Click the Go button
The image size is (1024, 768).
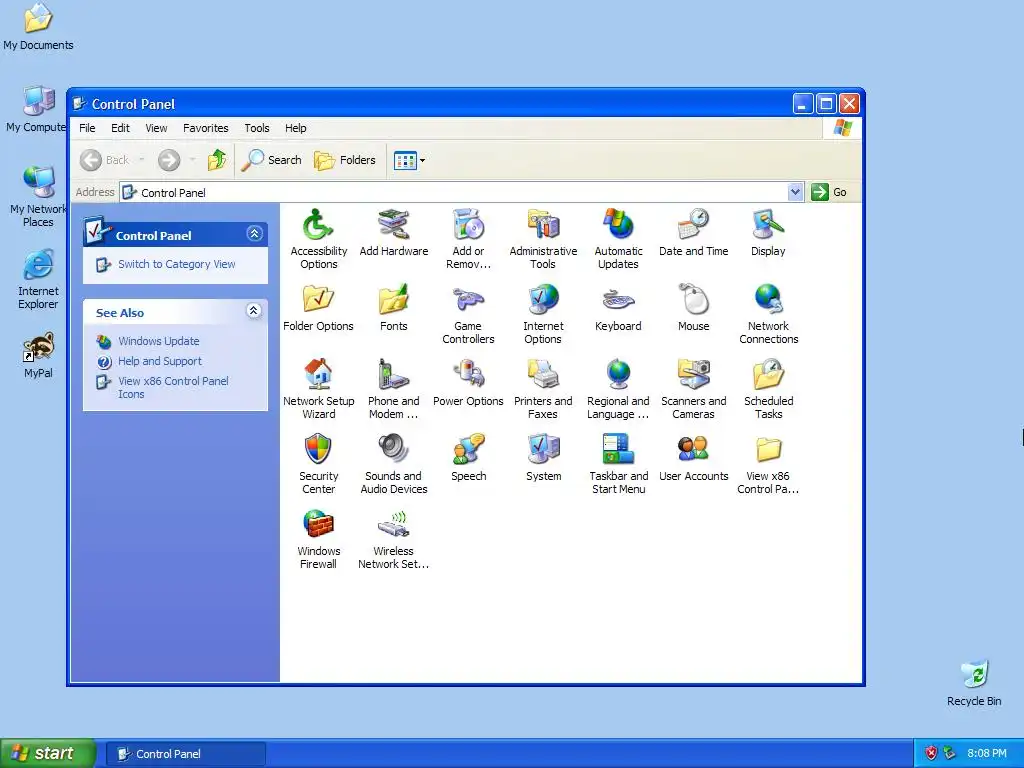click(829, 192)
